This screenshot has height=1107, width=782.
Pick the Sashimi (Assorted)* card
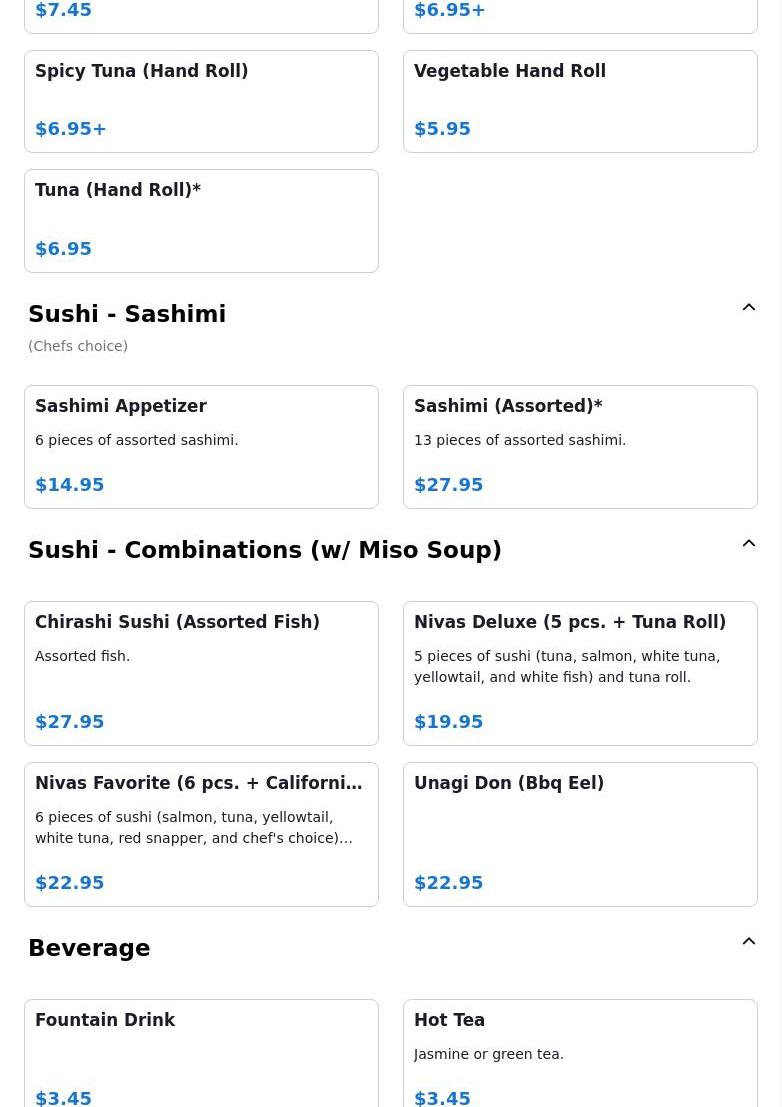[x=580, y=446]
